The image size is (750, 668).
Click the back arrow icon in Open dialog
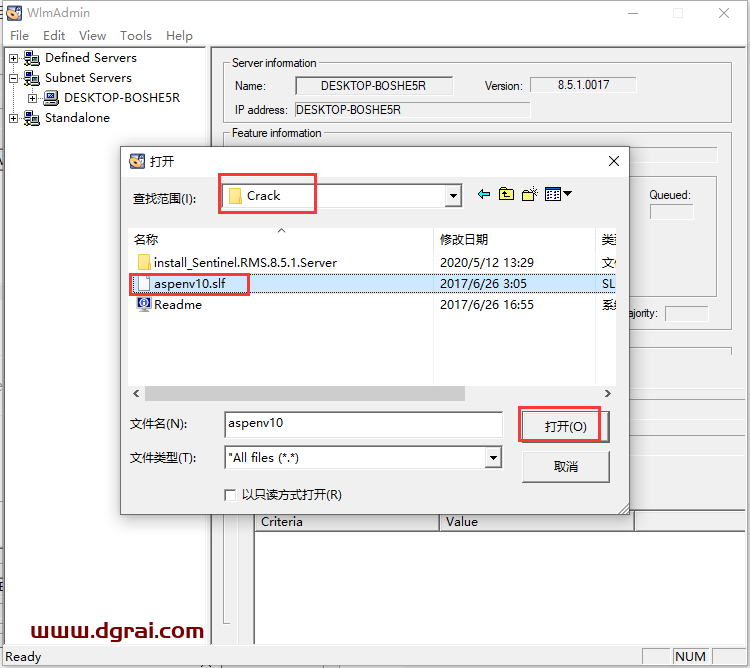point(484,195)
